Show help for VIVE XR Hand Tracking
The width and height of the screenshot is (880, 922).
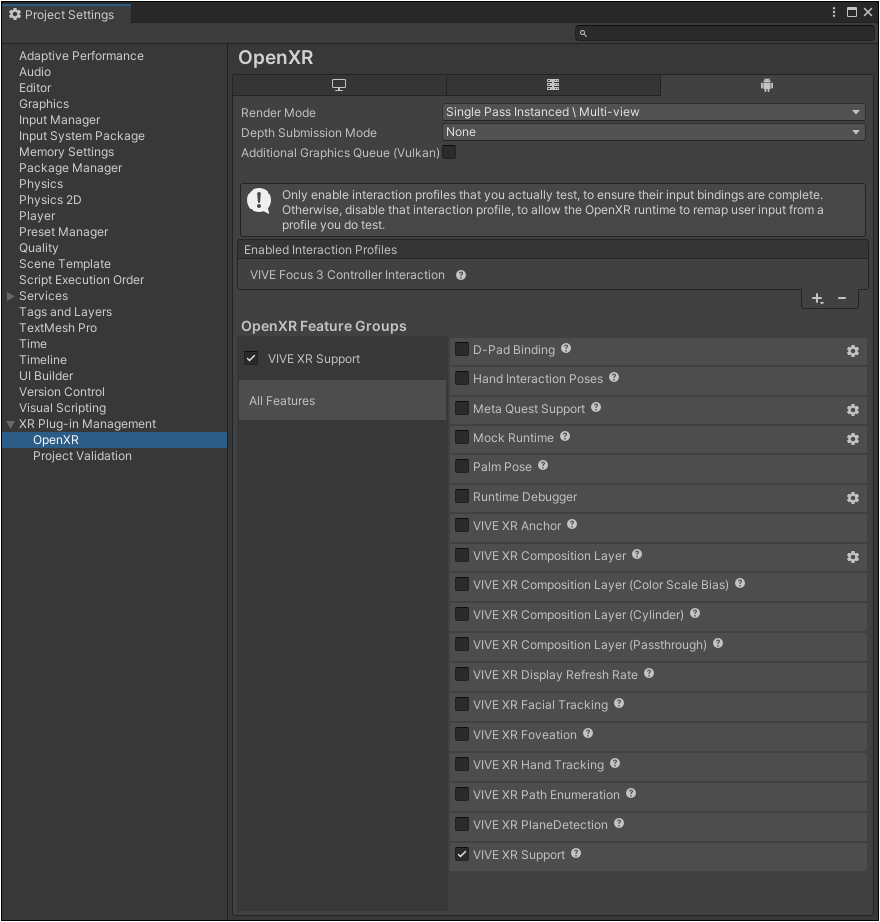click(x=615, y=763)
